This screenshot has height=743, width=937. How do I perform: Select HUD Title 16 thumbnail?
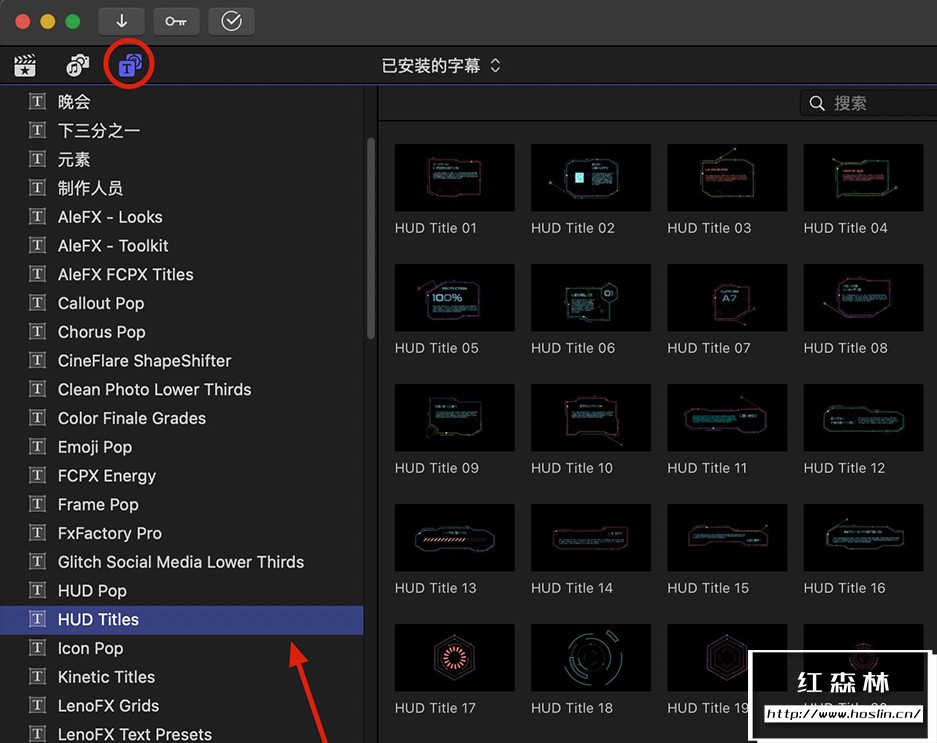click(x=863, y=538)
